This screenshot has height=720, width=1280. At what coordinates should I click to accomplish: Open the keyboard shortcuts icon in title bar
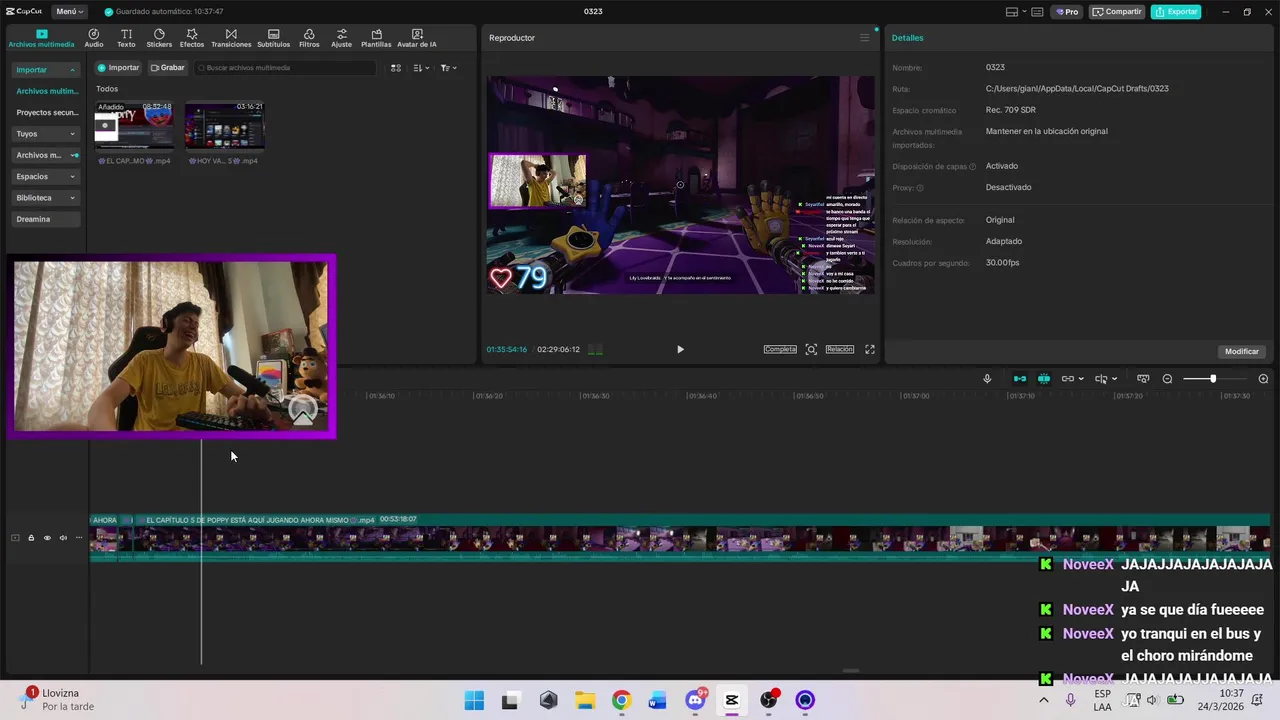[1037, 12]
